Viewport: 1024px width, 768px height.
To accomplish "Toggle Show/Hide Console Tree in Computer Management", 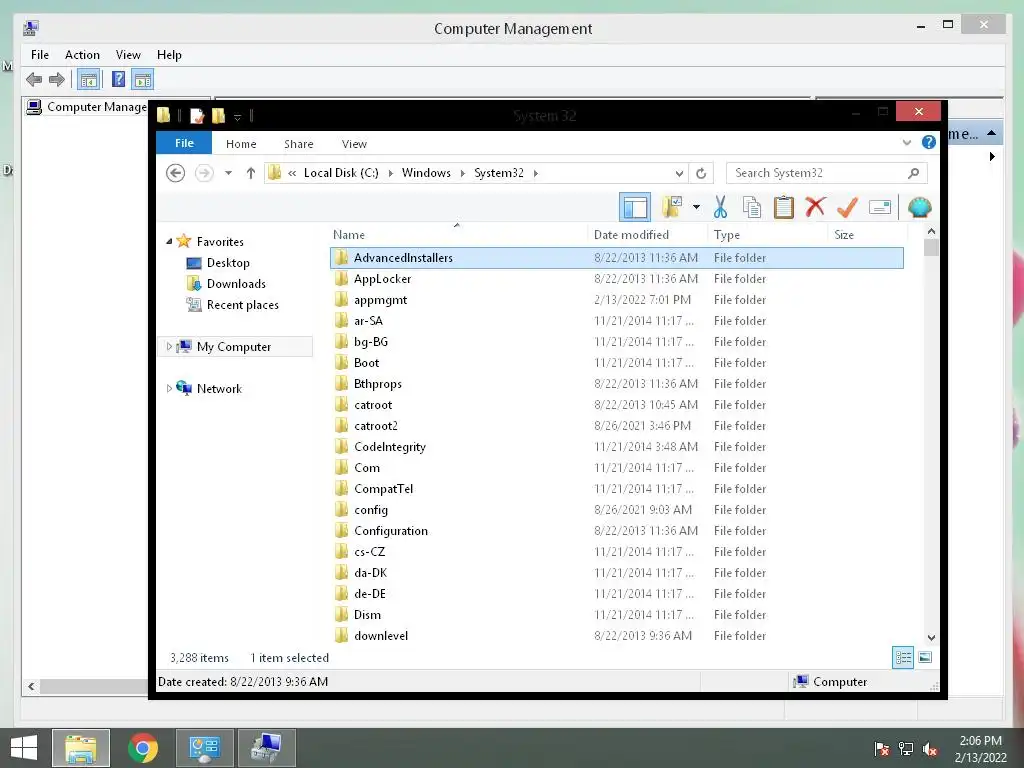I will pyautogui.click(x=88, y=80).
